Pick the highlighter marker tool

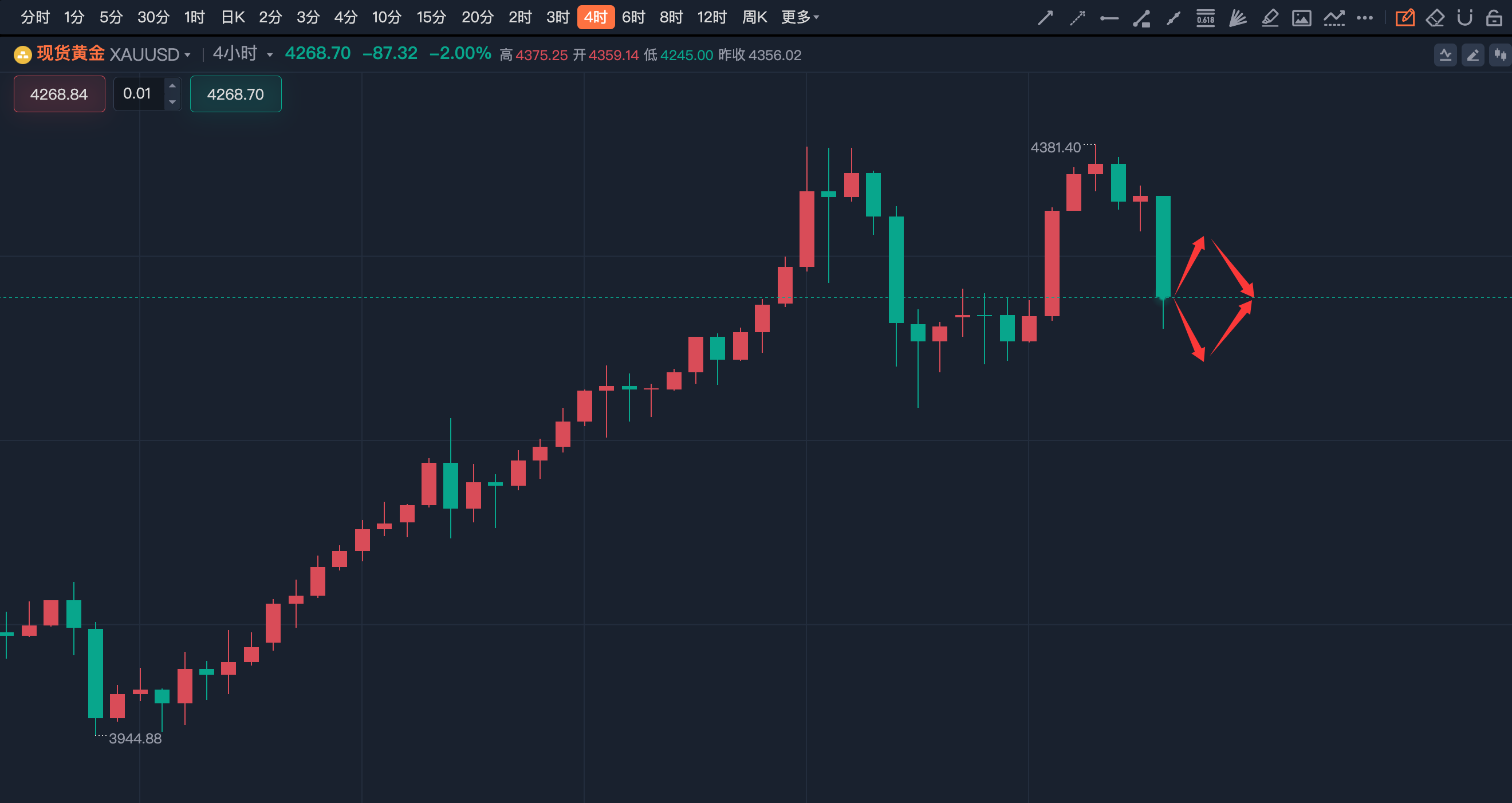[x=1270, y=18]
